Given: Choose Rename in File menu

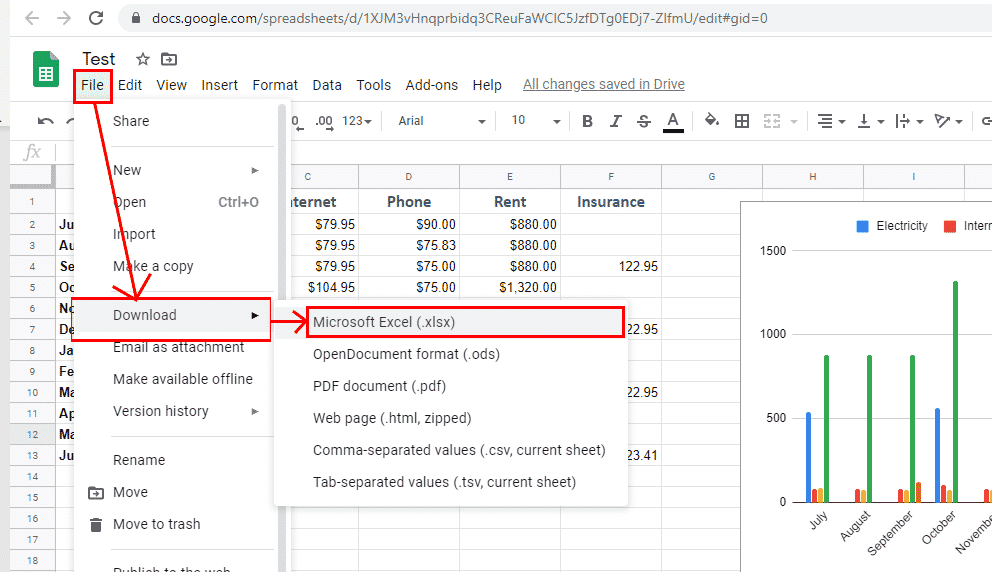Looking at the screenshot, I should (x=175, y=460).
